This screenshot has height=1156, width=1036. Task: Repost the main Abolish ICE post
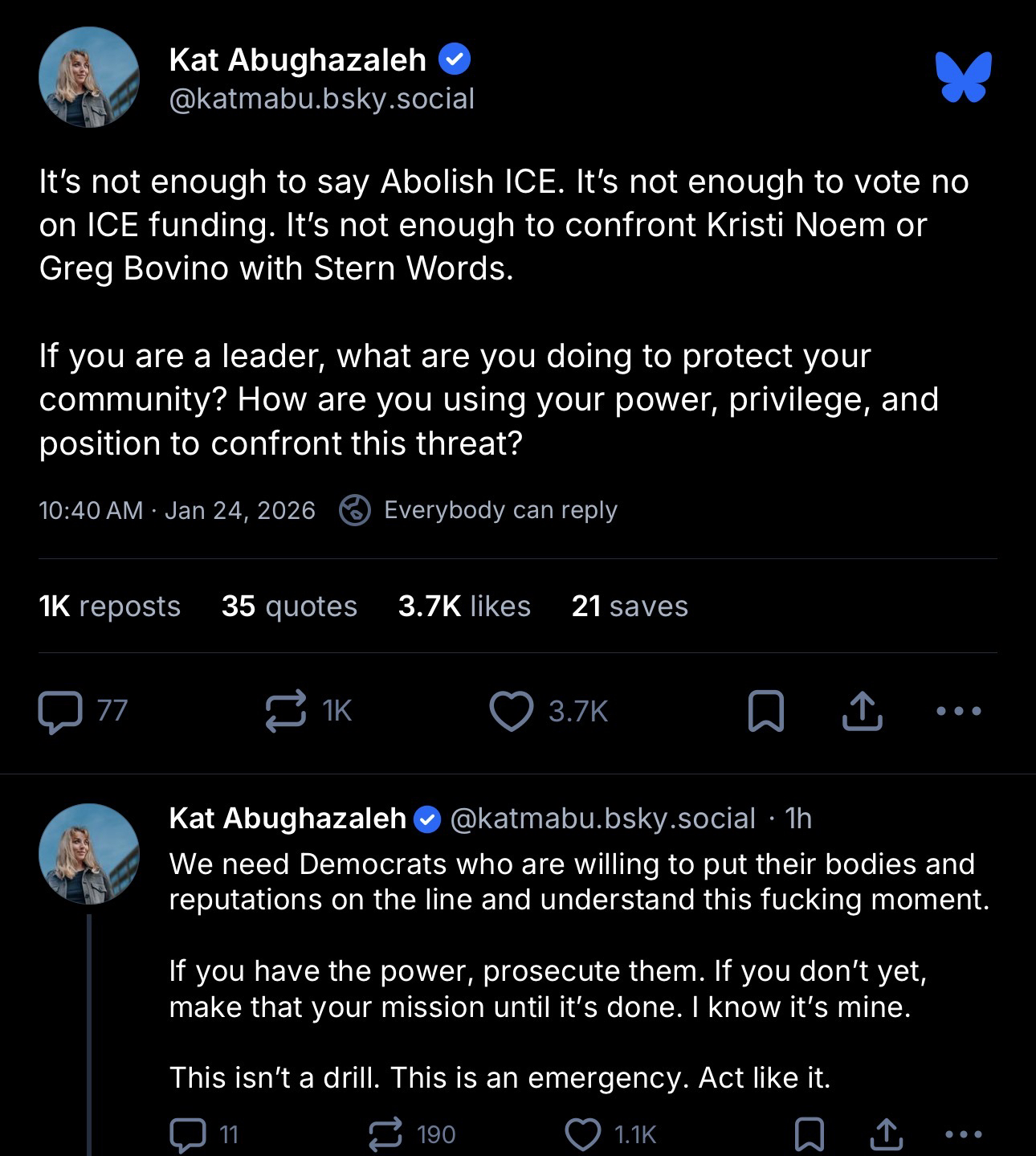point(286,712)
